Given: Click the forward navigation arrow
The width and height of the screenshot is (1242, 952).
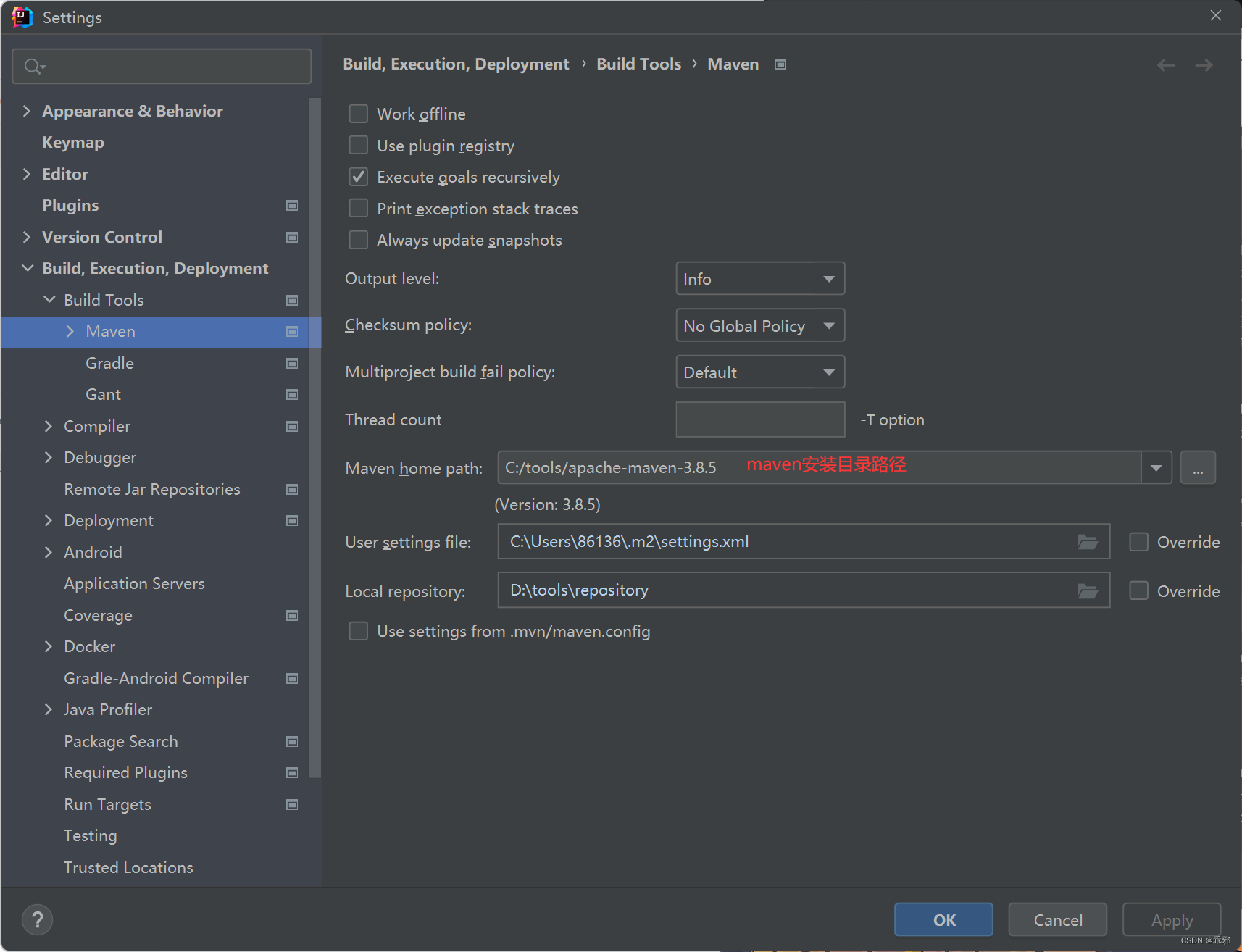Looking at the screenshot, I should 1204,64.
